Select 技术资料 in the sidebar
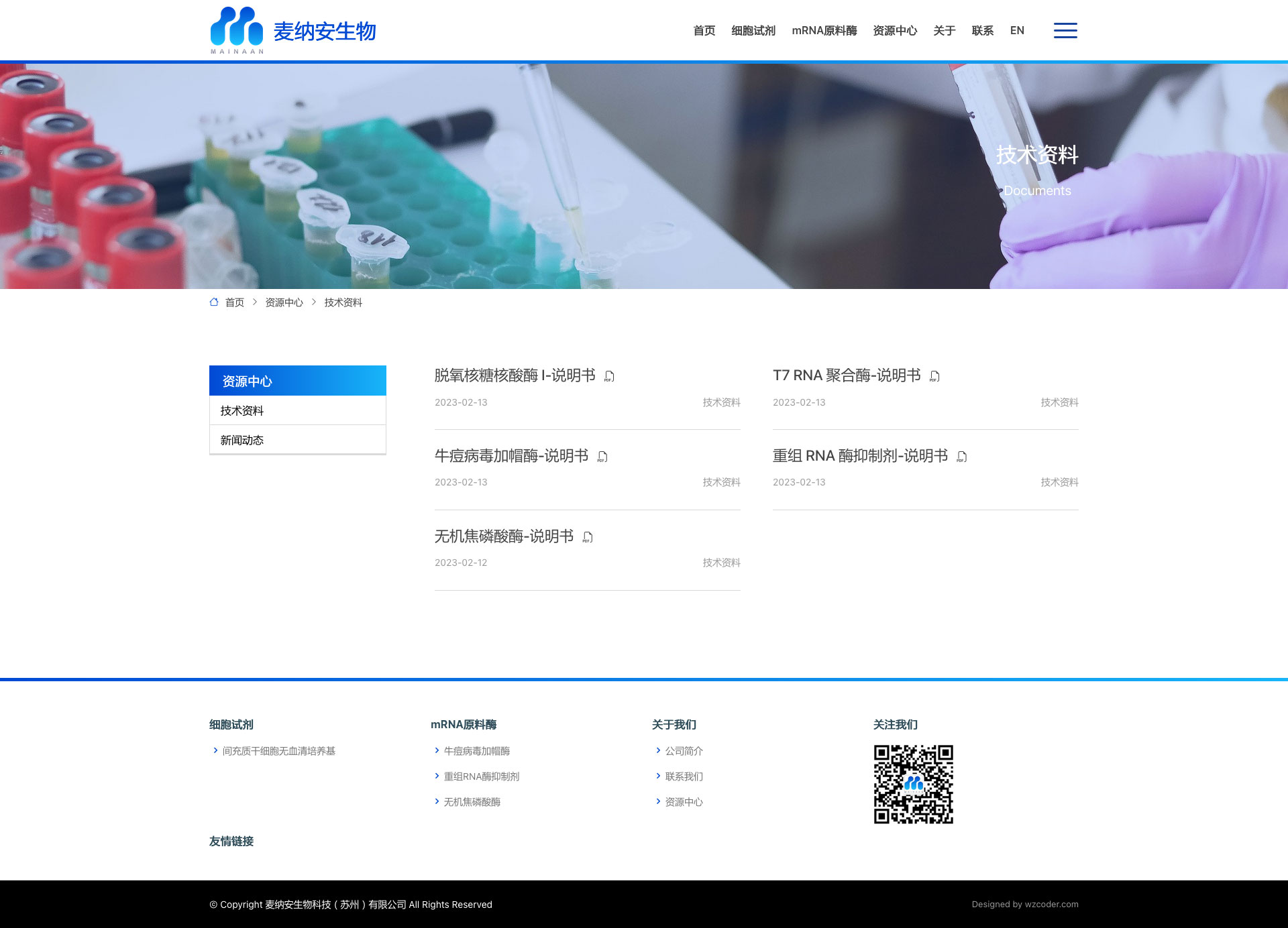 pos(242,410)
